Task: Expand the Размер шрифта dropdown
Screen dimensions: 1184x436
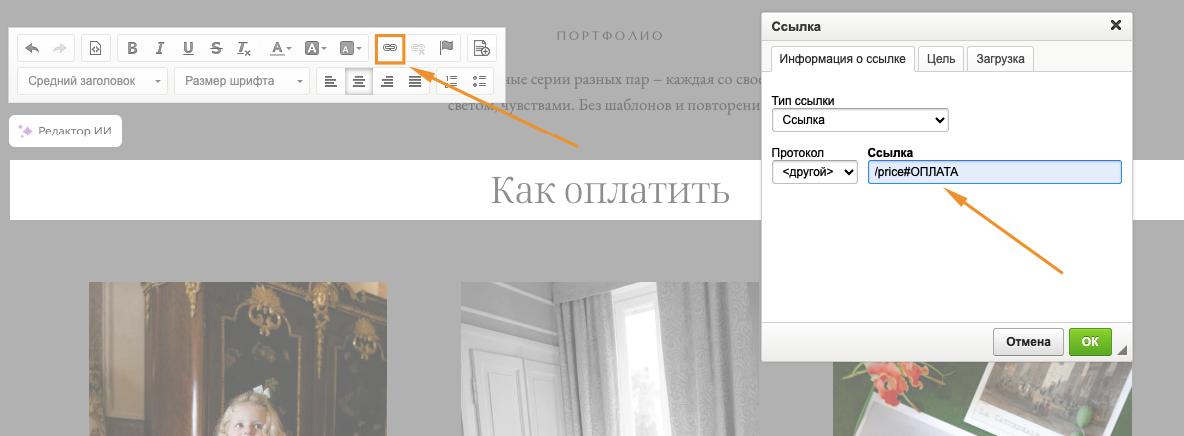Action: point(241,81)
